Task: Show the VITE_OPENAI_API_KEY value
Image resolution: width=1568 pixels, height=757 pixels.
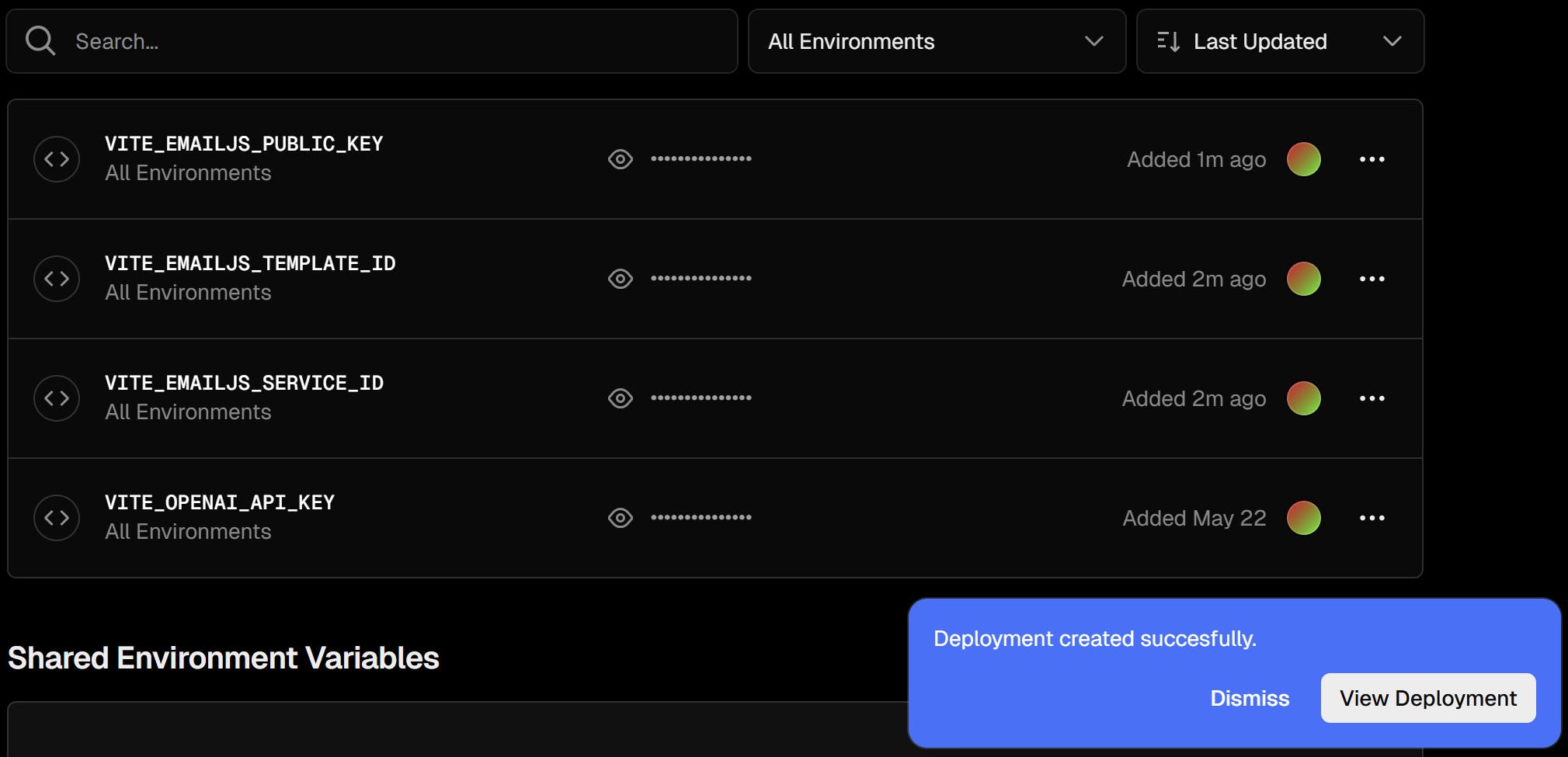Action: point(620,518)
